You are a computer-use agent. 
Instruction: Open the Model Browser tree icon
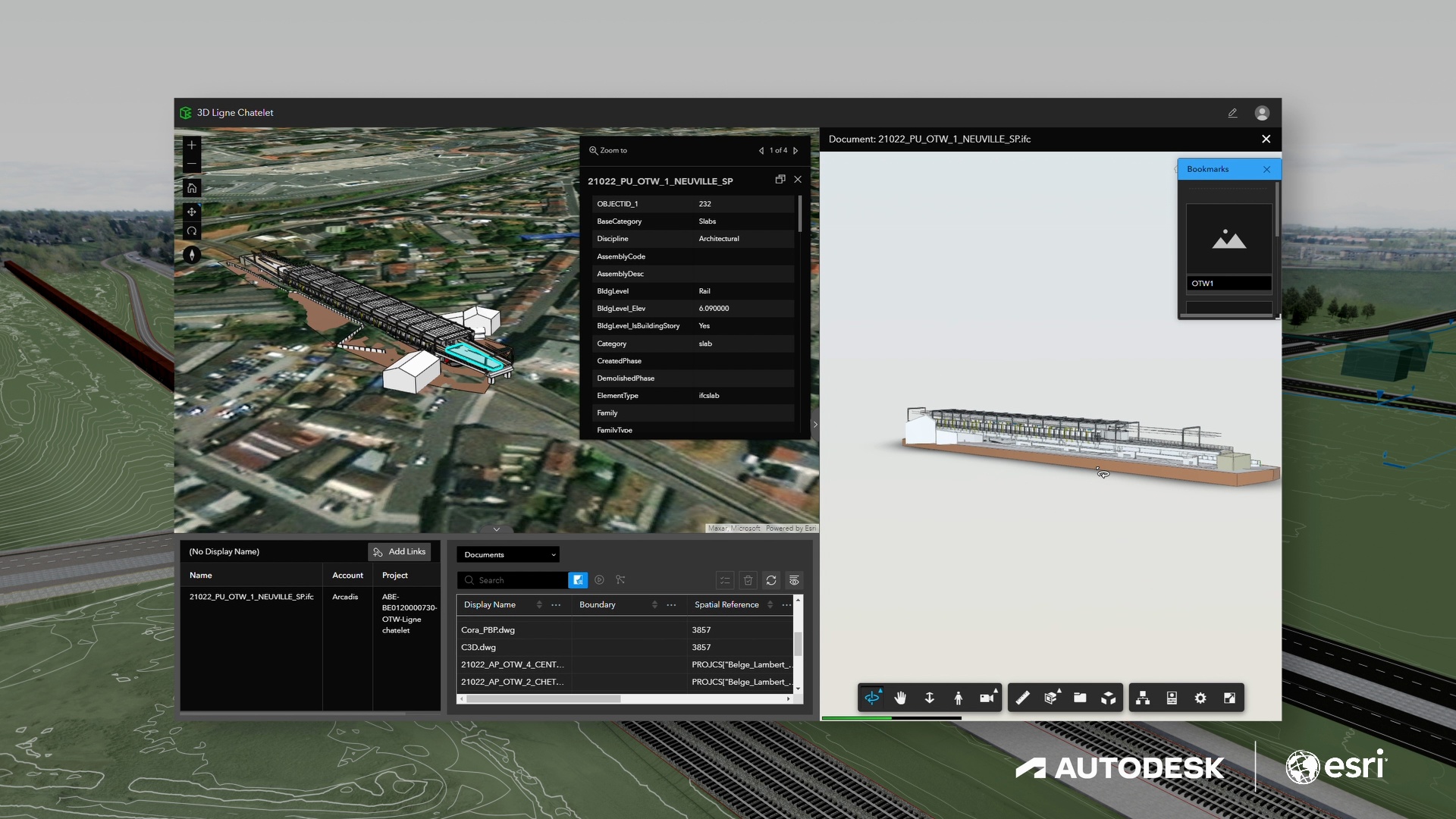tap(1143, 698)
